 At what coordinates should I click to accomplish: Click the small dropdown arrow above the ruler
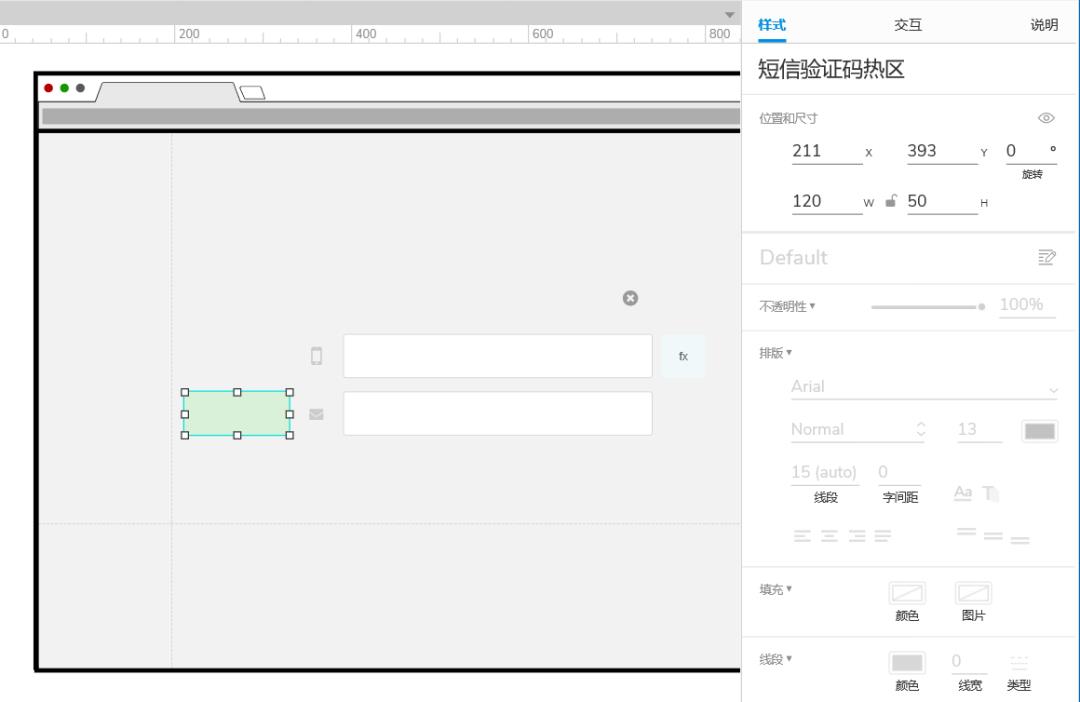coord(729,15)
